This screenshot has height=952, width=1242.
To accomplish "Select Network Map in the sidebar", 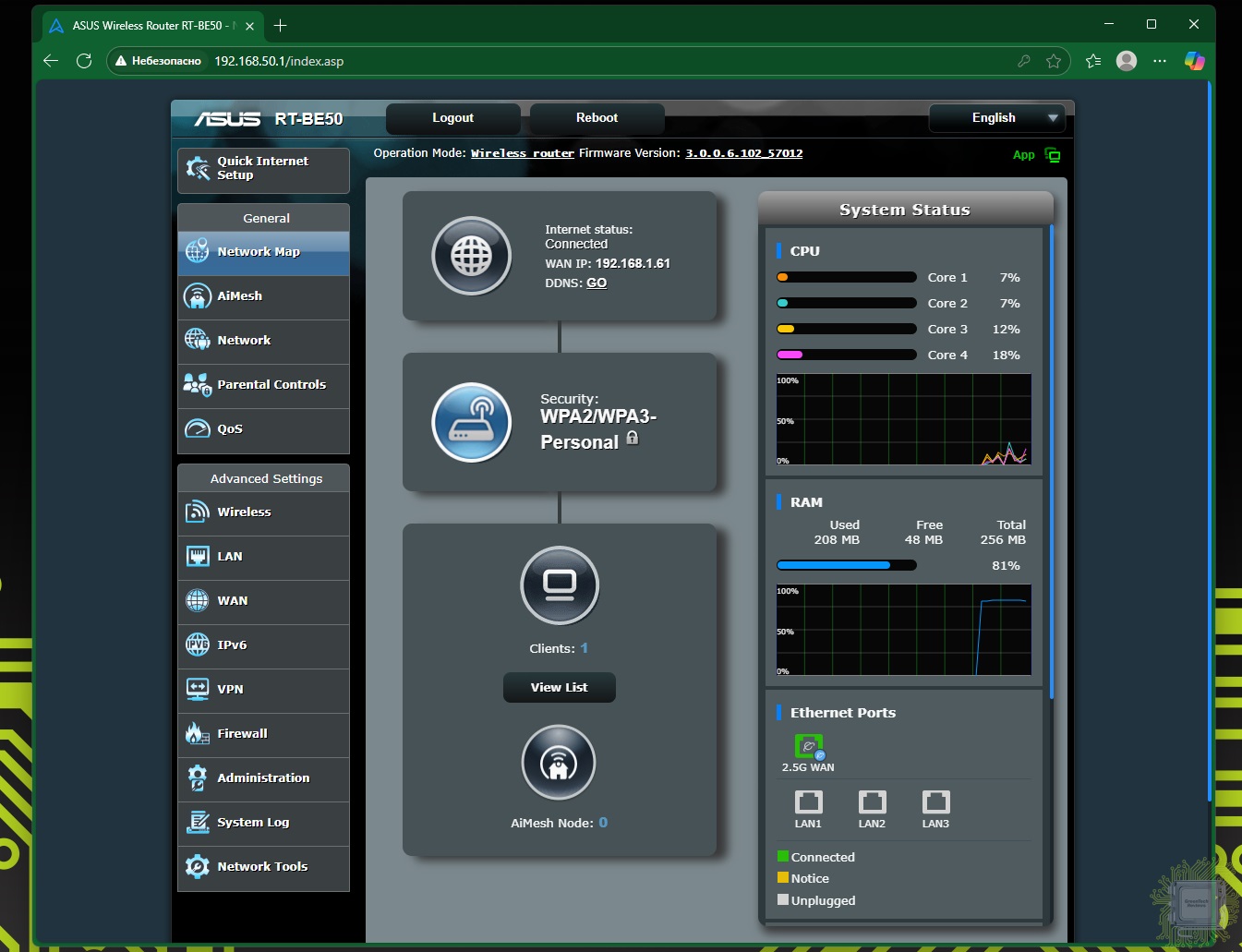I will [x=263, y=252].
